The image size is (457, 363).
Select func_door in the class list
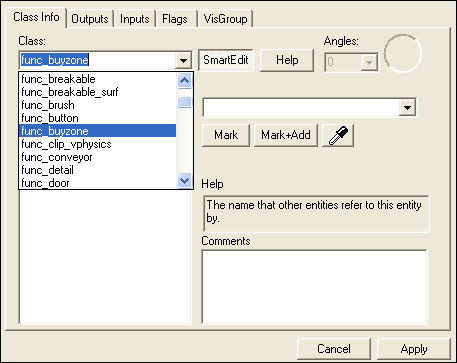[98, 183]
